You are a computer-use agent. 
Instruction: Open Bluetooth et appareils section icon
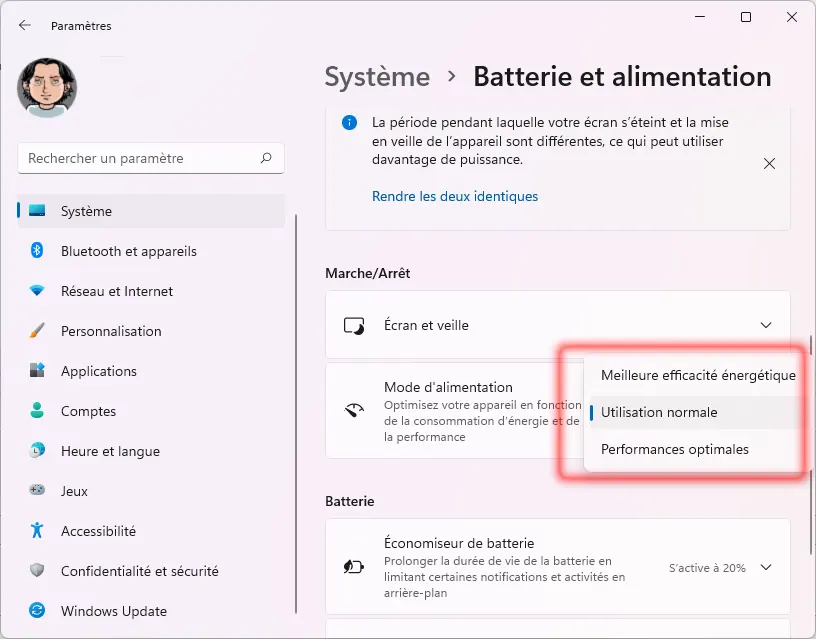coord(37,251)
